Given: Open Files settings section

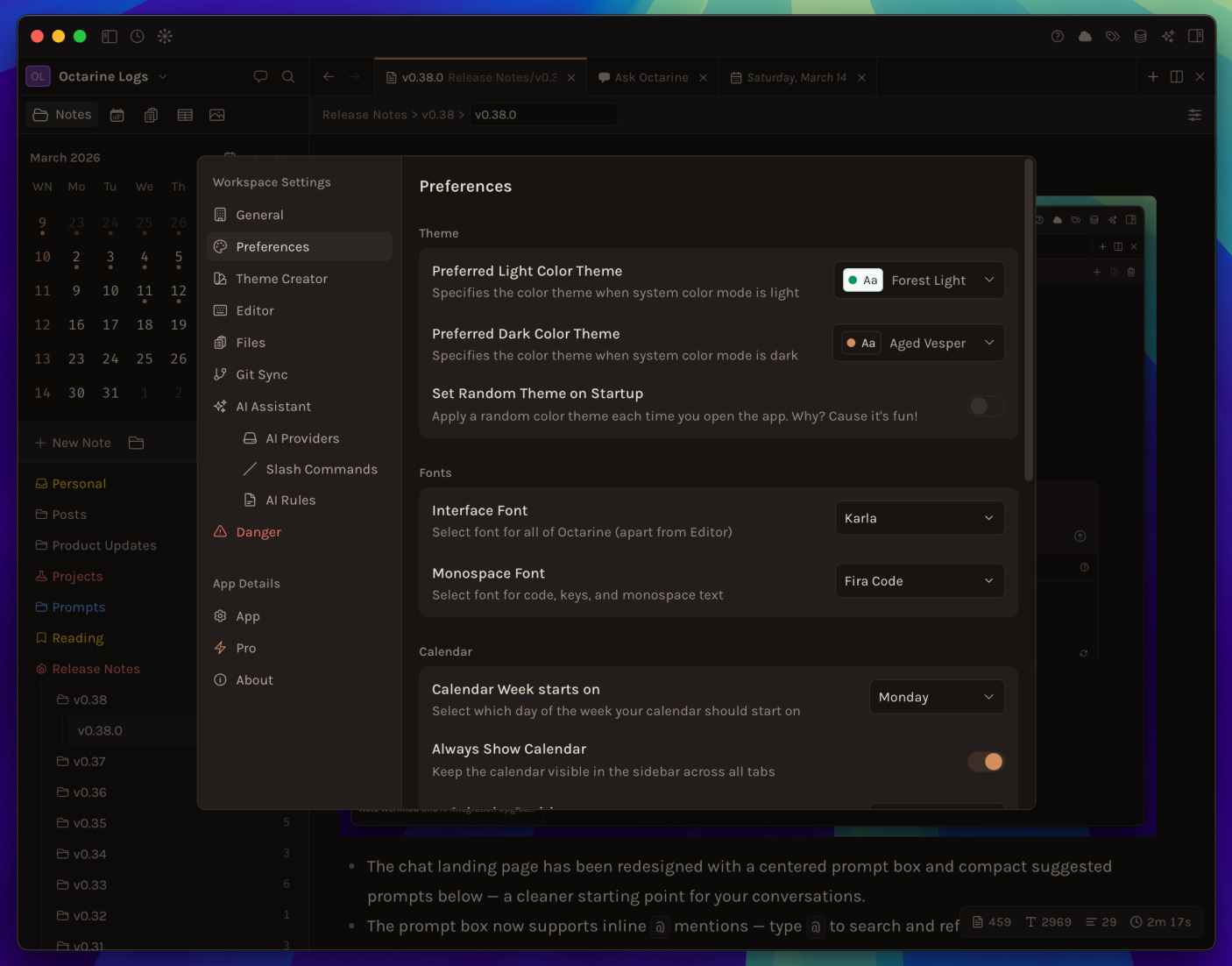Looking at the screenshot, I should point(300,343).
